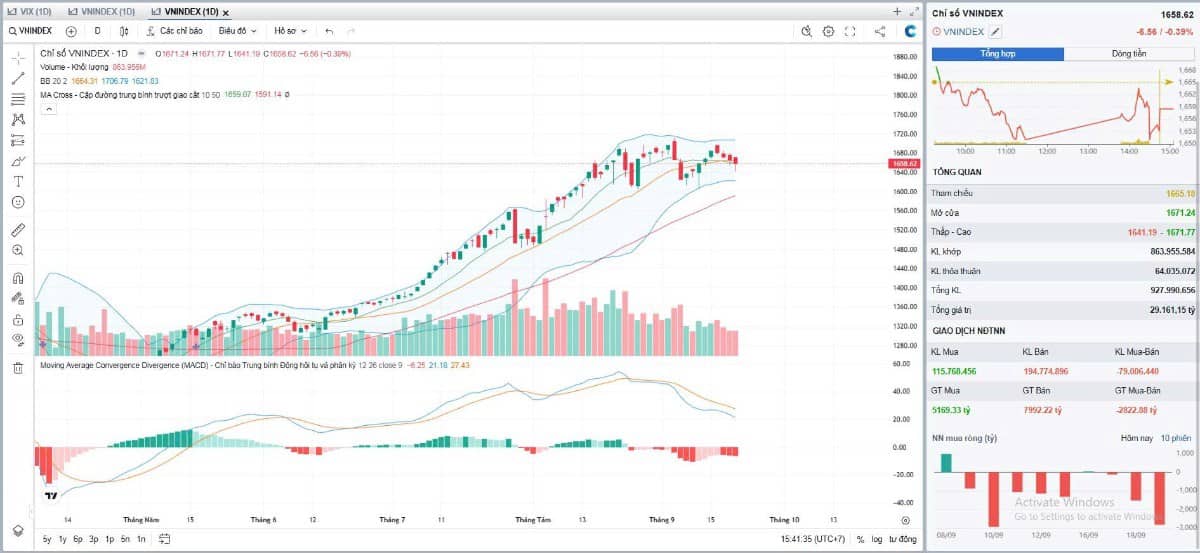
Task: Click the red 1658.62 price label
Action: tap(904, 163)
